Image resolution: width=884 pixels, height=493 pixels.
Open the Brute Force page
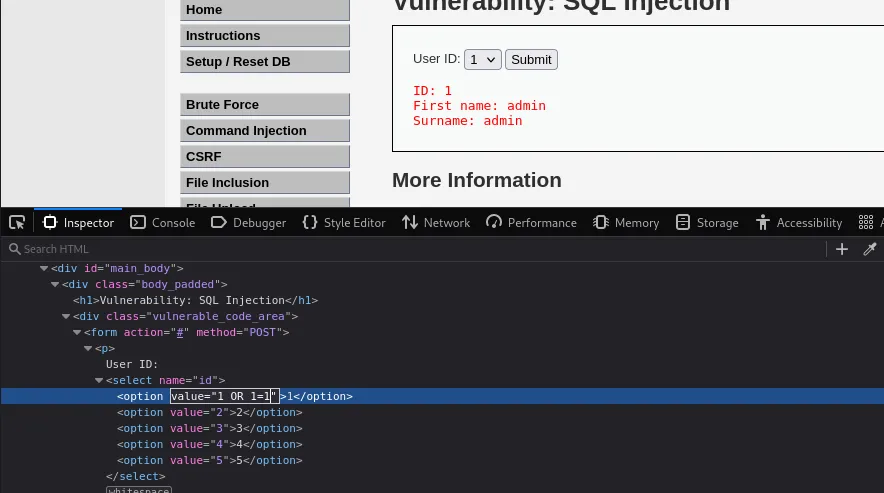pos(265,105)
